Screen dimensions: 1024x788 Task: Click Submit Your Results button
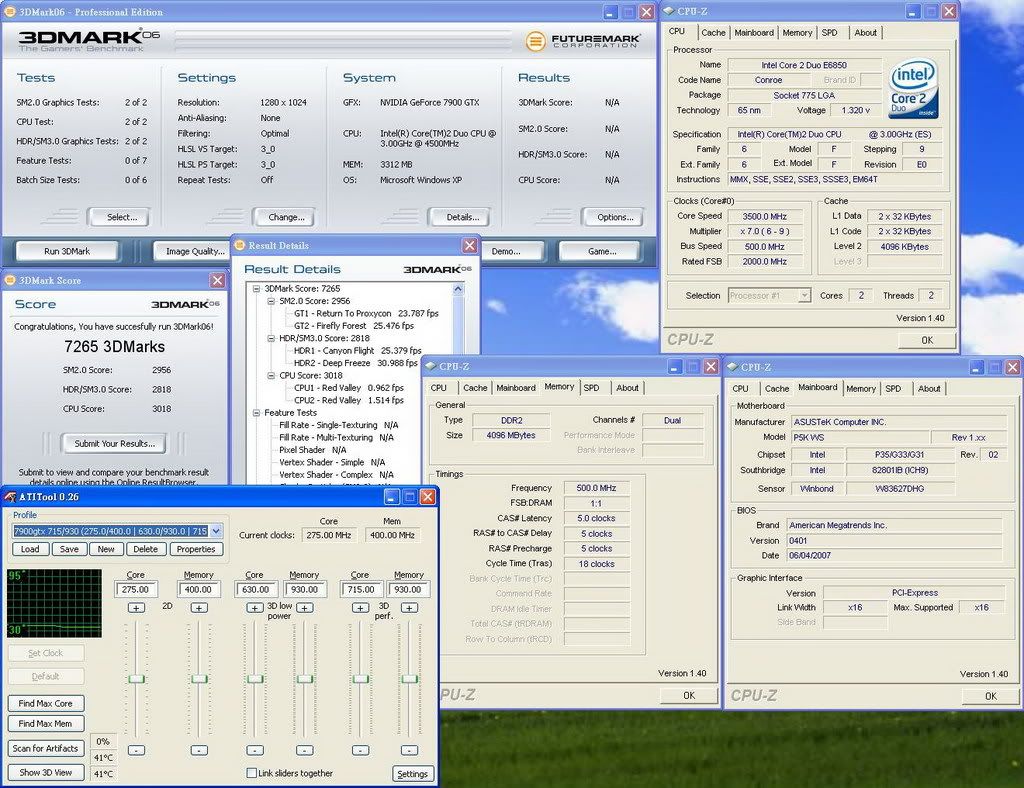pos(114,444)
